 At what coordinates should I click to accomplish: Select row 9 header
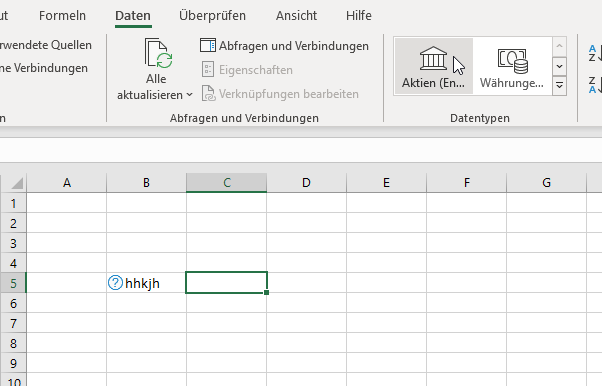click(x=13, y=363)
